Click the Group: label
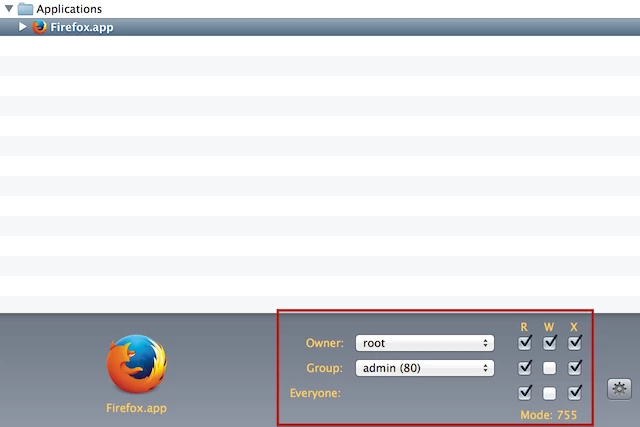This screenshot has width=640, height=427. [324, 368]
